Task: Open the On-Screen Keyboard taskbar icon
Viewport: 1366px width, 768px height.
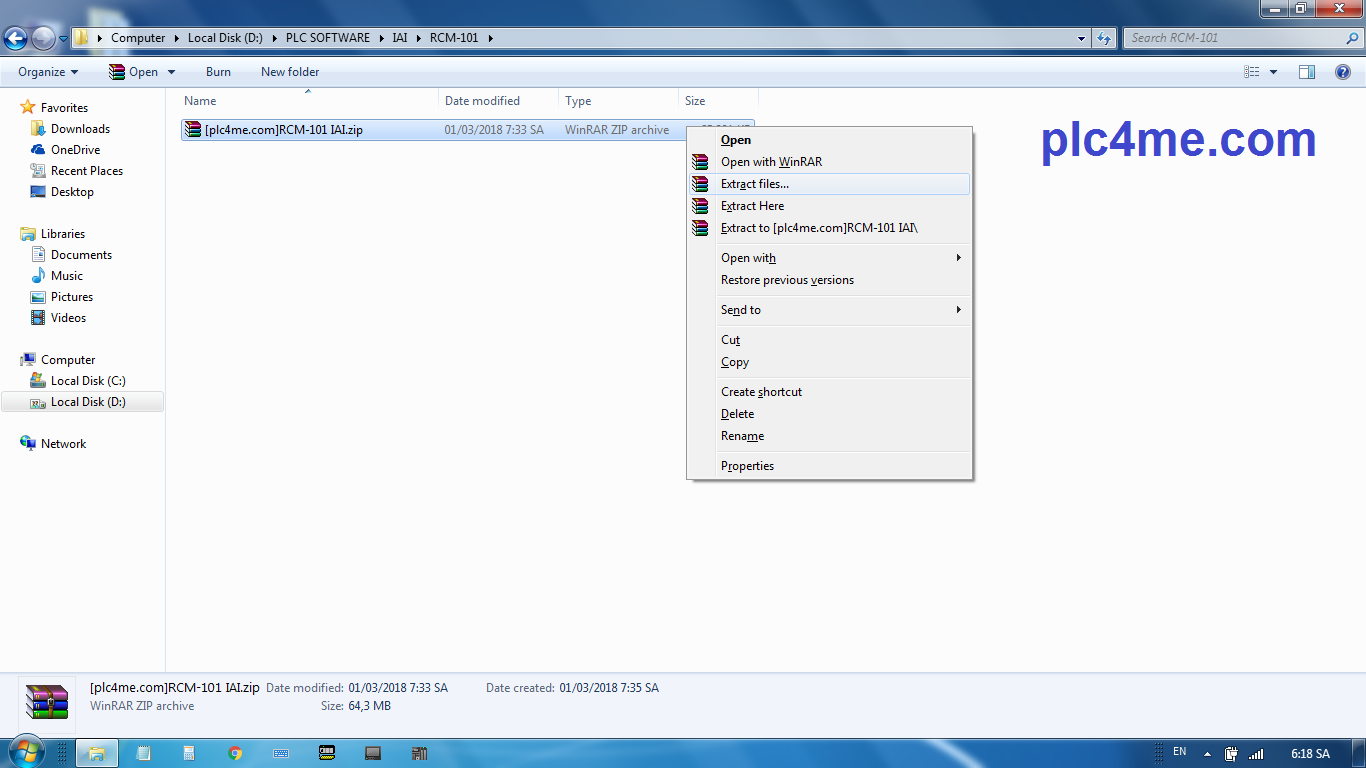Action: pyautogui.click(x=281, y=752)
